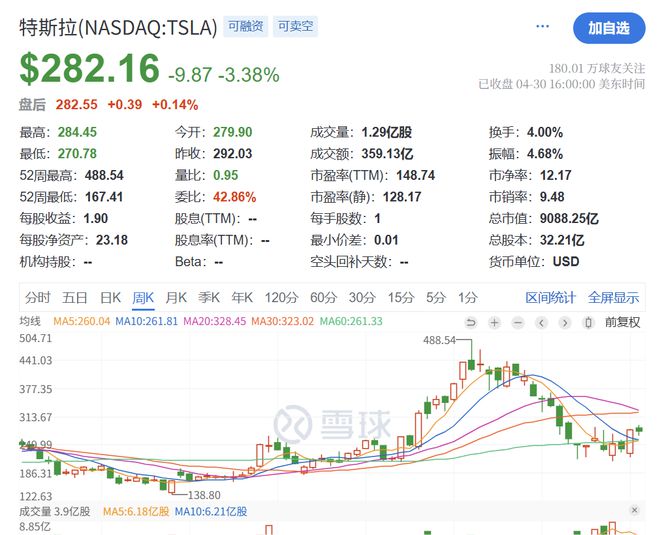Click the 52周最低 167.41 value

click(x=104, y=197)
